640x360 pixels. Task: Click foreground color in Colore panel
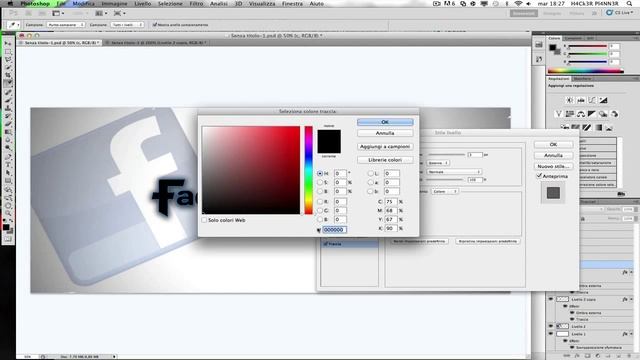pos(552,47)
